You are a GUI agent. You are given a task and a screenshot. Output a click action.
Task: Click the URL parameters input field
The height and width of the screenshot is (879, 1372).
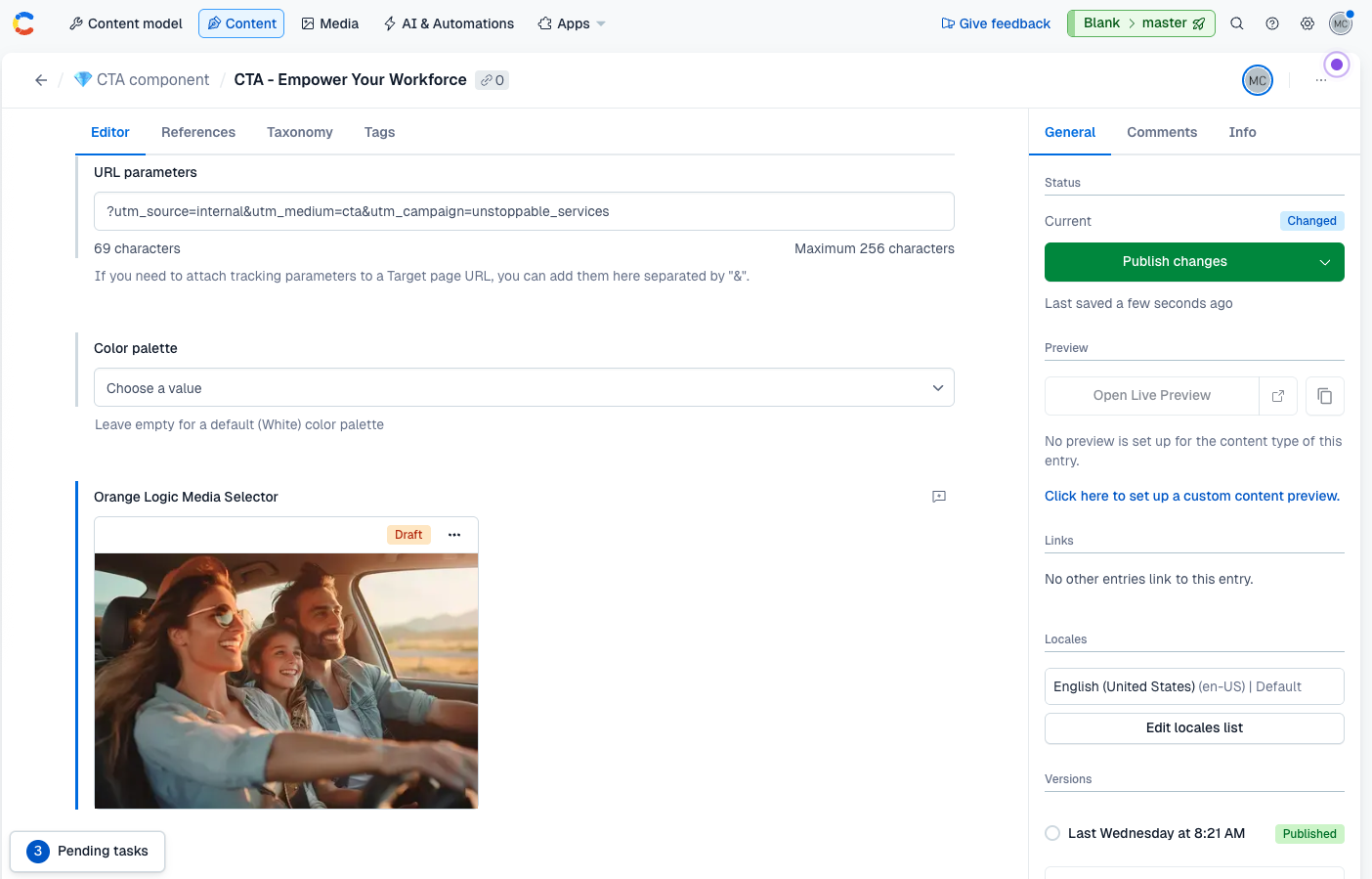[x=524, y=211]
